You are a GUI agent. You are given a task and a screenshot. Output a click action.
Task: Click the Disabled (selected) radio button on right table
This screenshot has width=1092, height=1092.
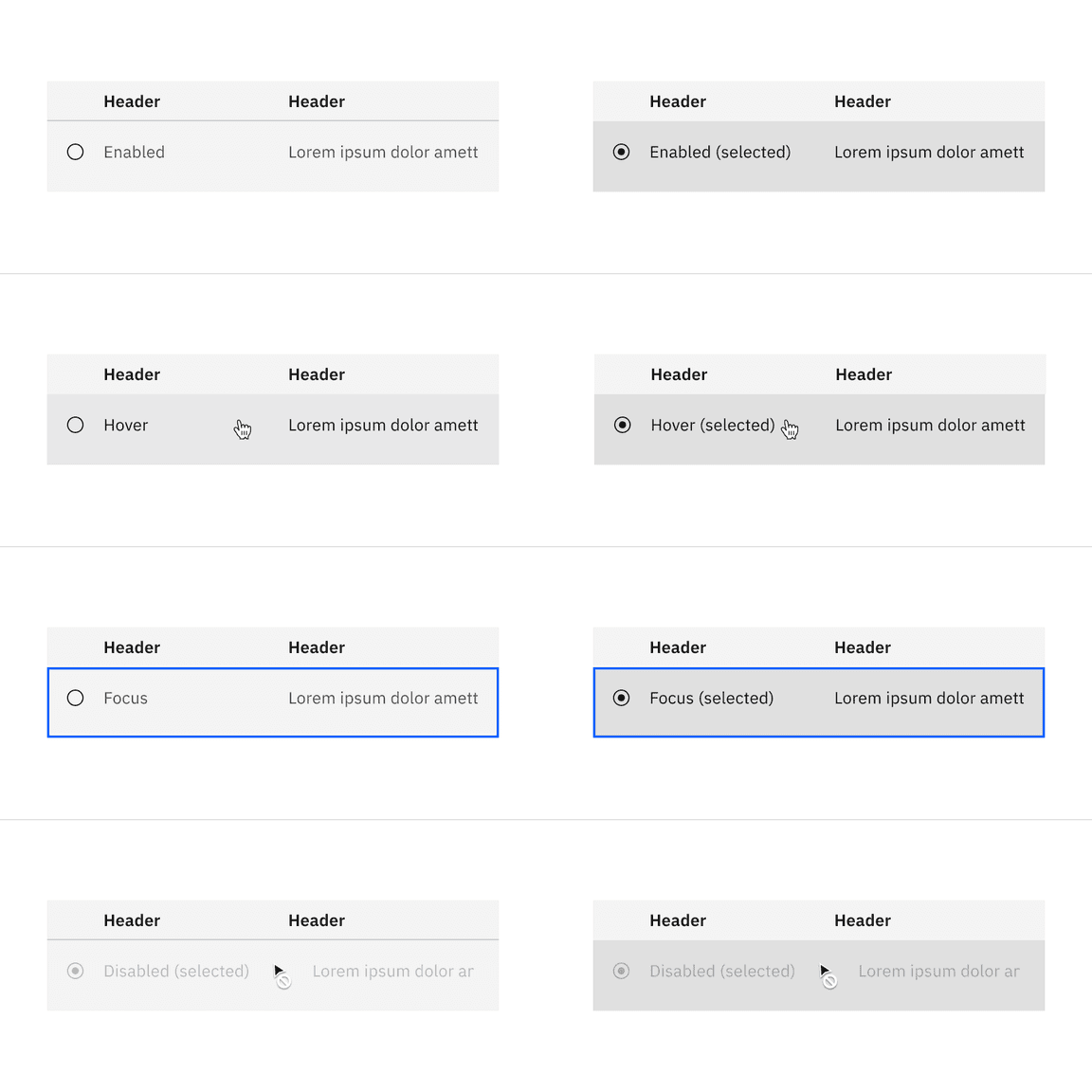[622, 971]
